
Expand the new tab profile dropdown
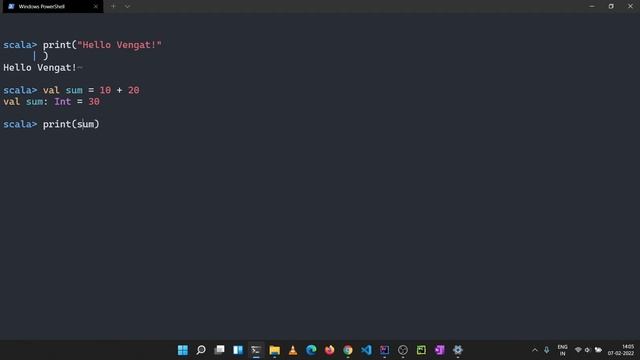[127, 7]
